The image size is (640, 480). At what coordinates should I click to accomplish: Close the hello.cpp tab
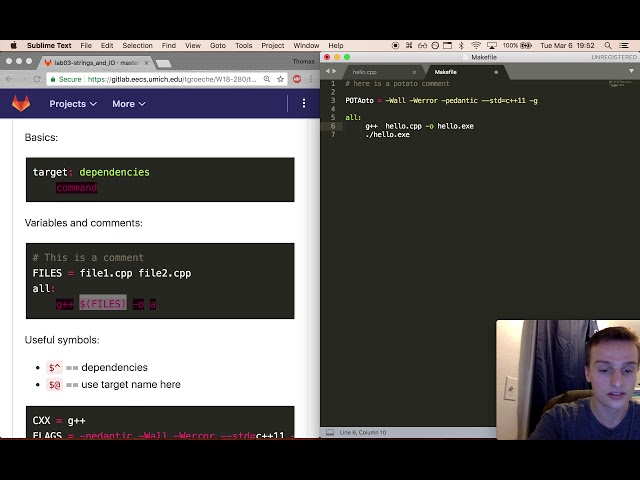[x=414, y=72]
